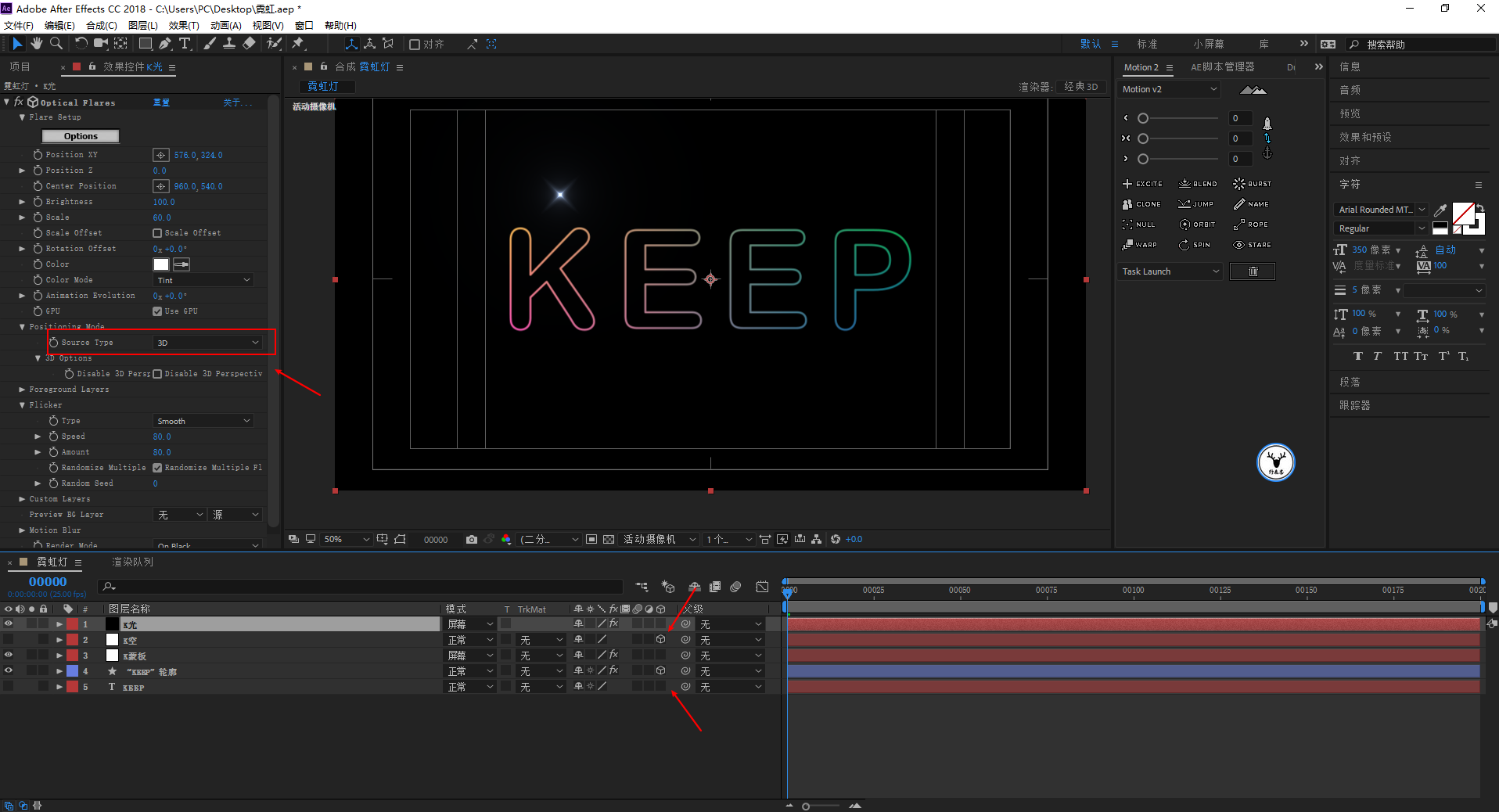Toggle the Scale Offset checkbox
Viewport: 1499px width, 812px height.
tap(157, 233)
